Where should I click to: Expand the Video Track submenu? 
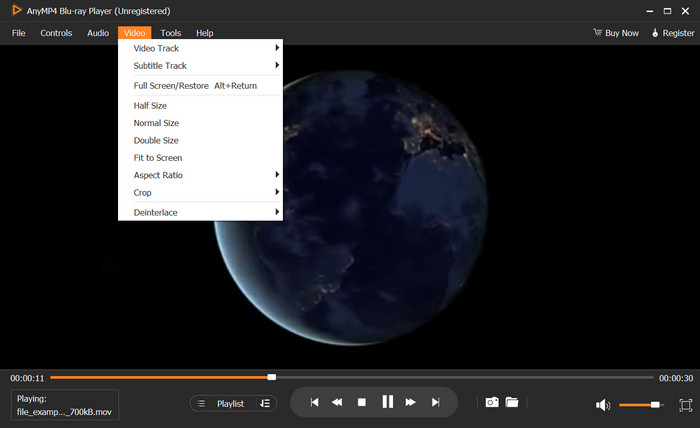(x=200, y=48)
